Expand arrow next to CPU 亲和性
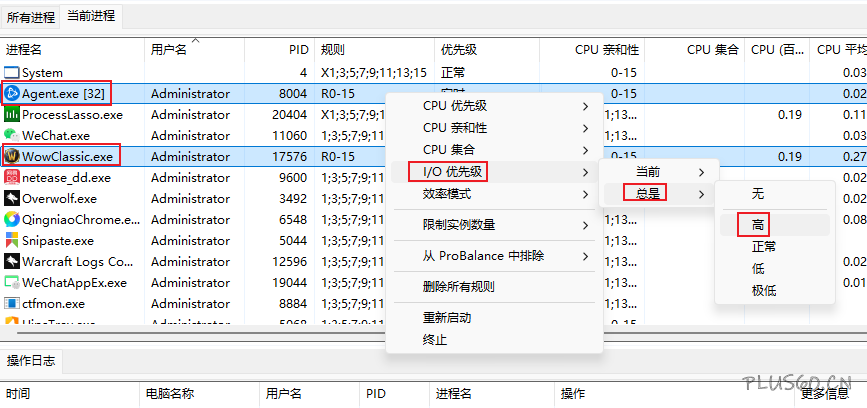 pyautogui.click(x=585, y=128)
